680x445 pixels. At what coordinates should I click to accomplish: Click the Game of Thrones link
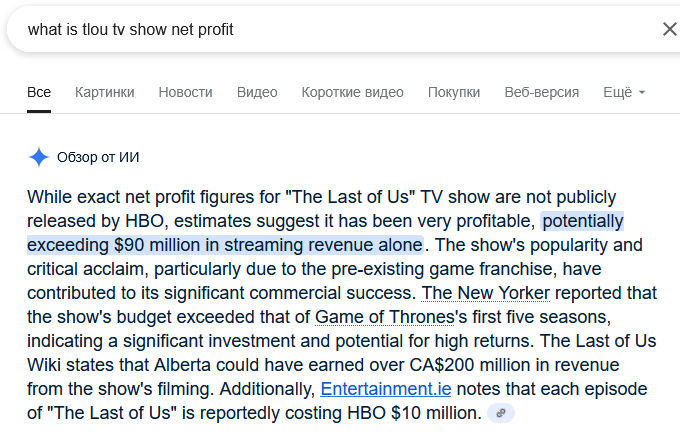point(385,317)
